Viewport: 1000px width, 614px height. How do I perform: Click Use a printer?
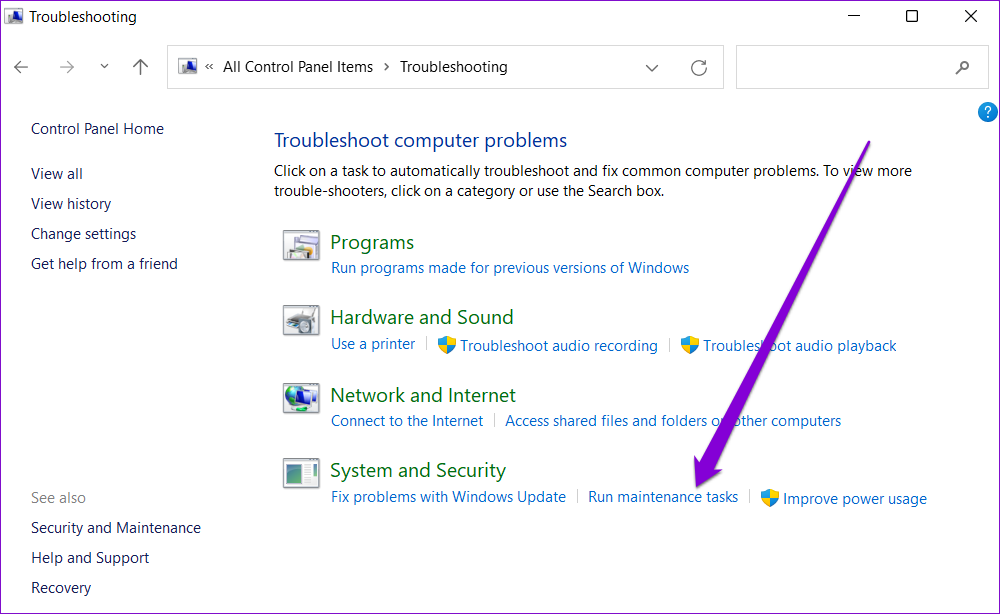[x=372, y=344]
